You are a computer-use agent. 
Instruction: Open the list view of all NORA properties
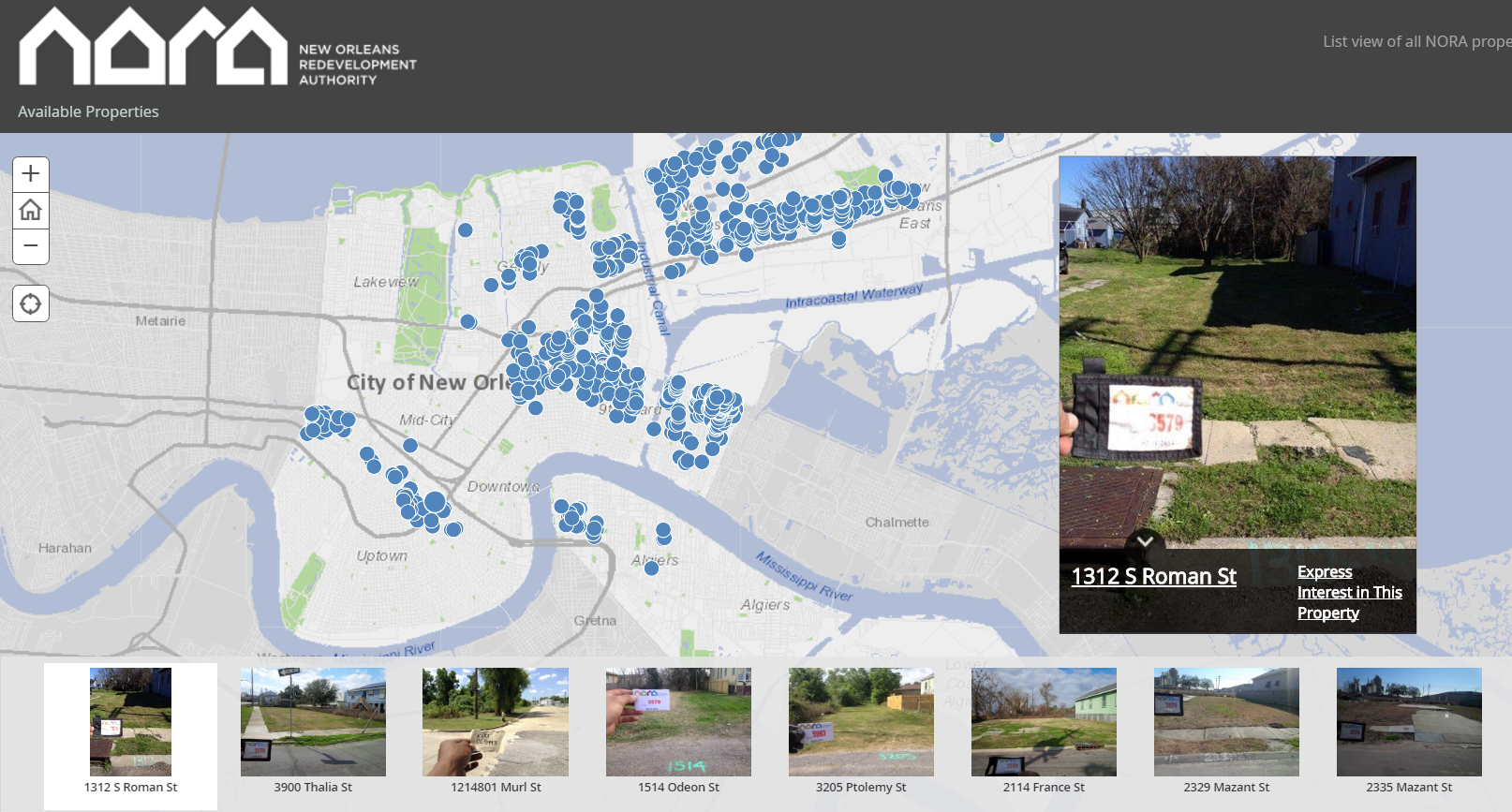point(1416,41)
